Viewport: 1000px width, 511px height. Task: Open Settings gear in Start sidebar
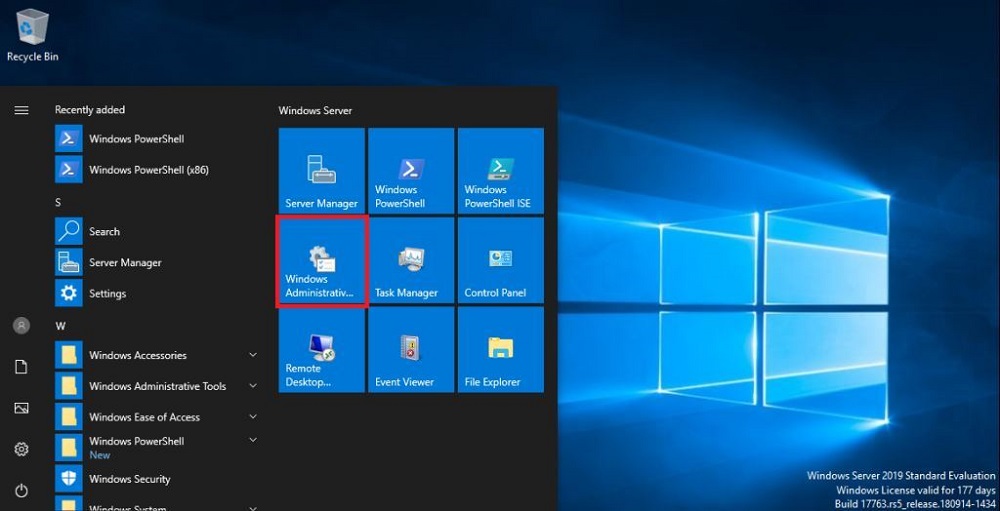21,450
